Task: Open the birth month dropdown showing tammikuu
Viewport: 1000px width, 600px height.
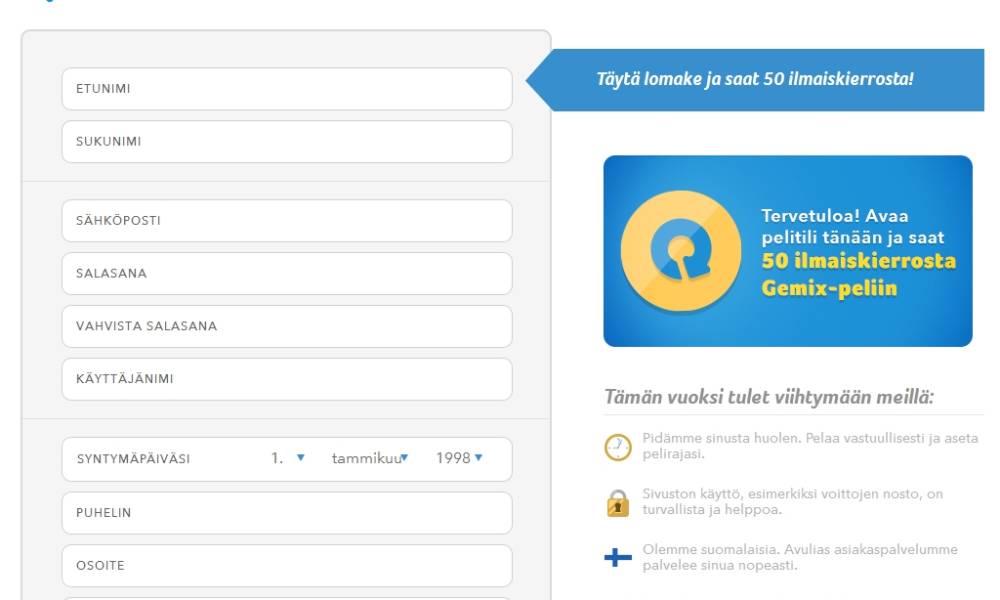Action: point(369,459)
